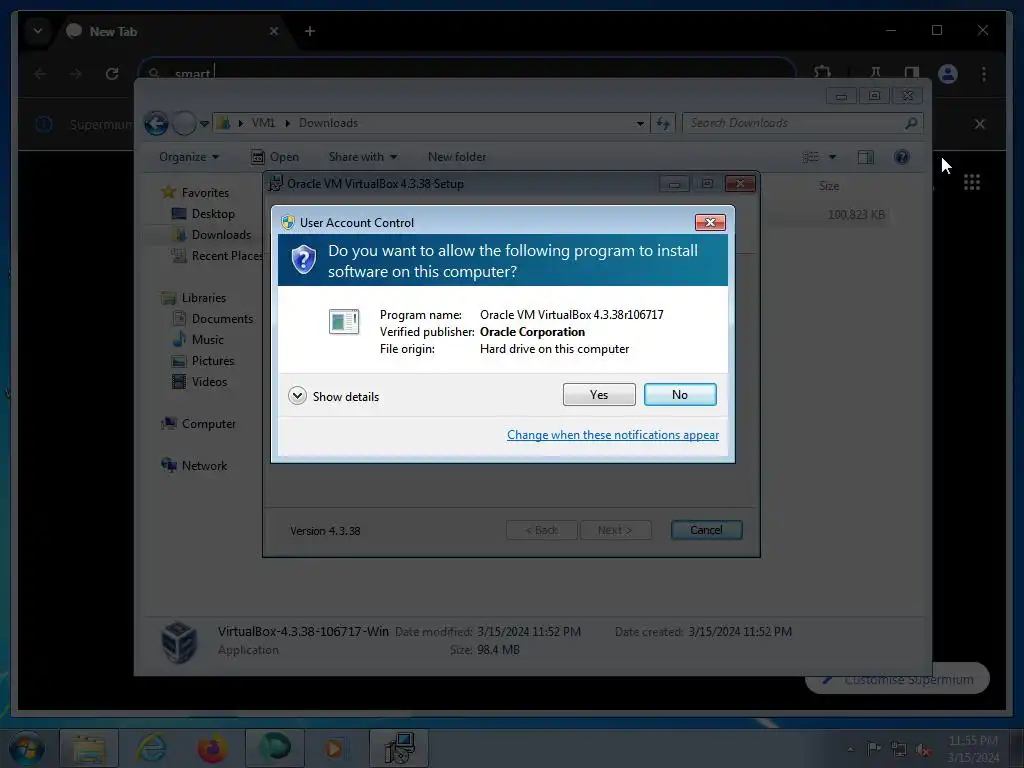1024x768 pixels.
Task: Select VM1 in Explorer address path
Action: (x=263, y=123)
